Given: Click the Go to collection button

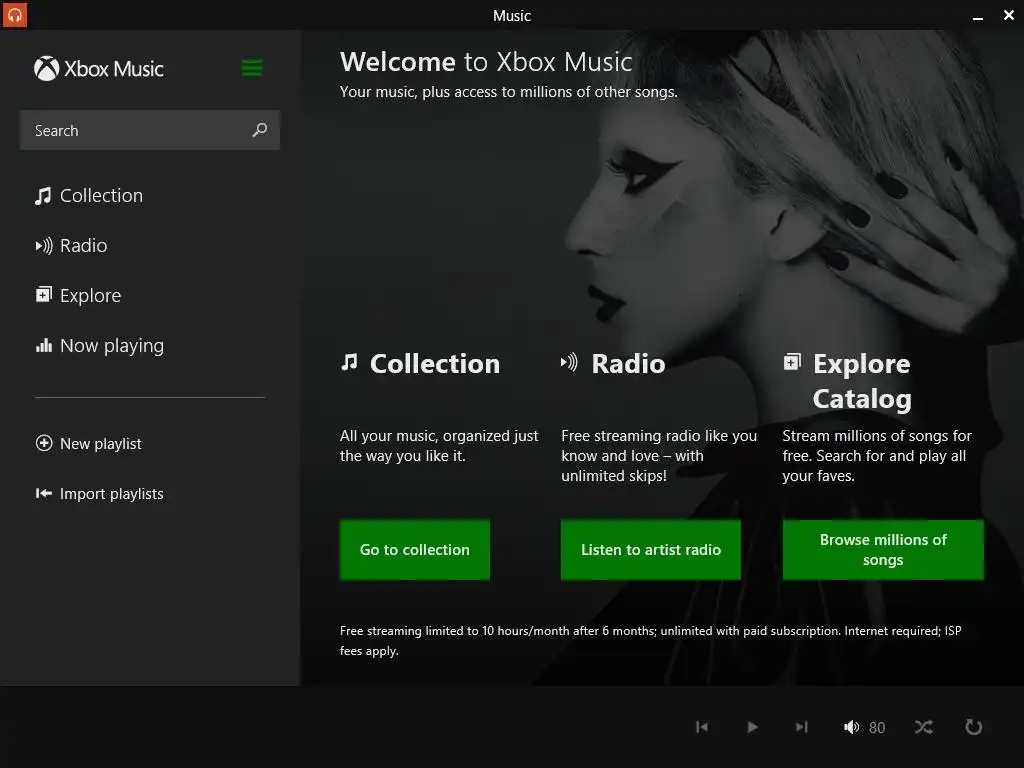Looking at the screenshot, I should 415,550.
